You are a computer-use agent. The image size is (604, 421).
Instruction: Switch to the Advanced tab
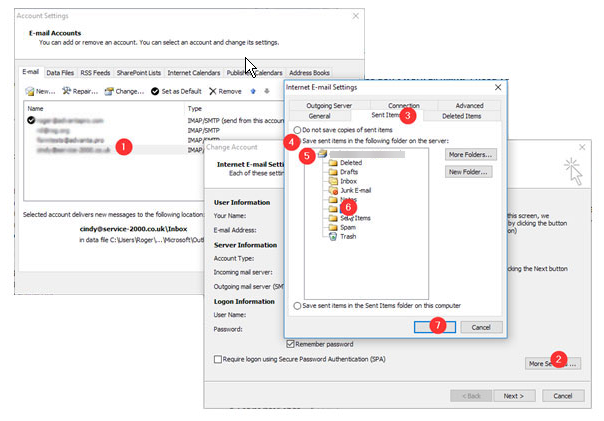coord(469,106)
